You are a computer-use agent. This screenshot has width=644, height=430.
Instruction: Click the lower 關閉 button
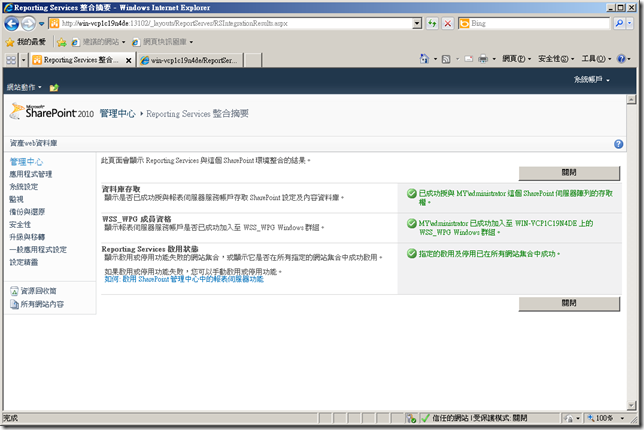coord(569,304)
